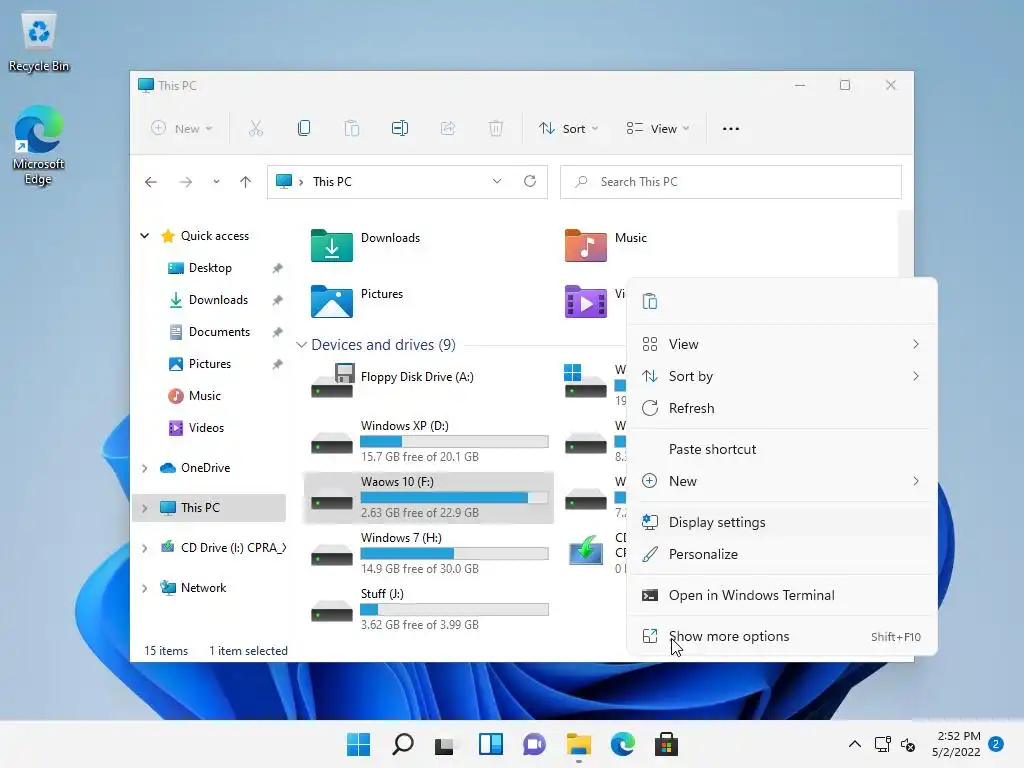This screenshot has width=1024, height=768.
Task: Choose Refresh in context menu
Action: tap(782, 408)
